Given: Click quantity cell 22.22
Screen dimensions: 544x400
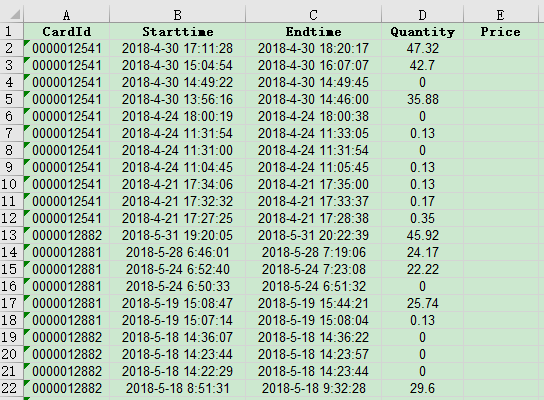Looking at the screenshot, I should point(422,269).
